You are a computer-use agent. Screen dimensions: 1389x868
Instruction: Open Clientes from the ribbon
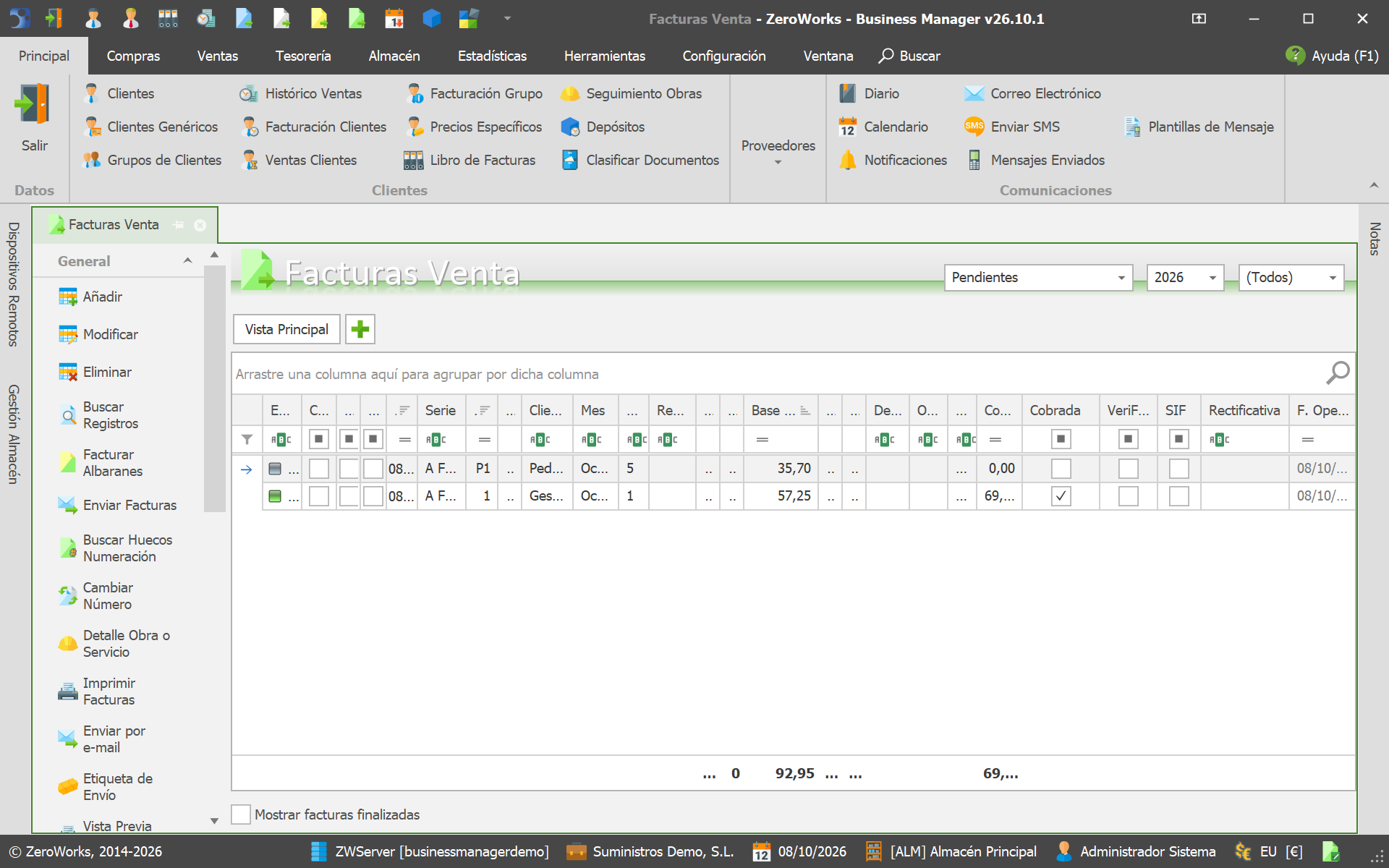click(x=119, y=93)
